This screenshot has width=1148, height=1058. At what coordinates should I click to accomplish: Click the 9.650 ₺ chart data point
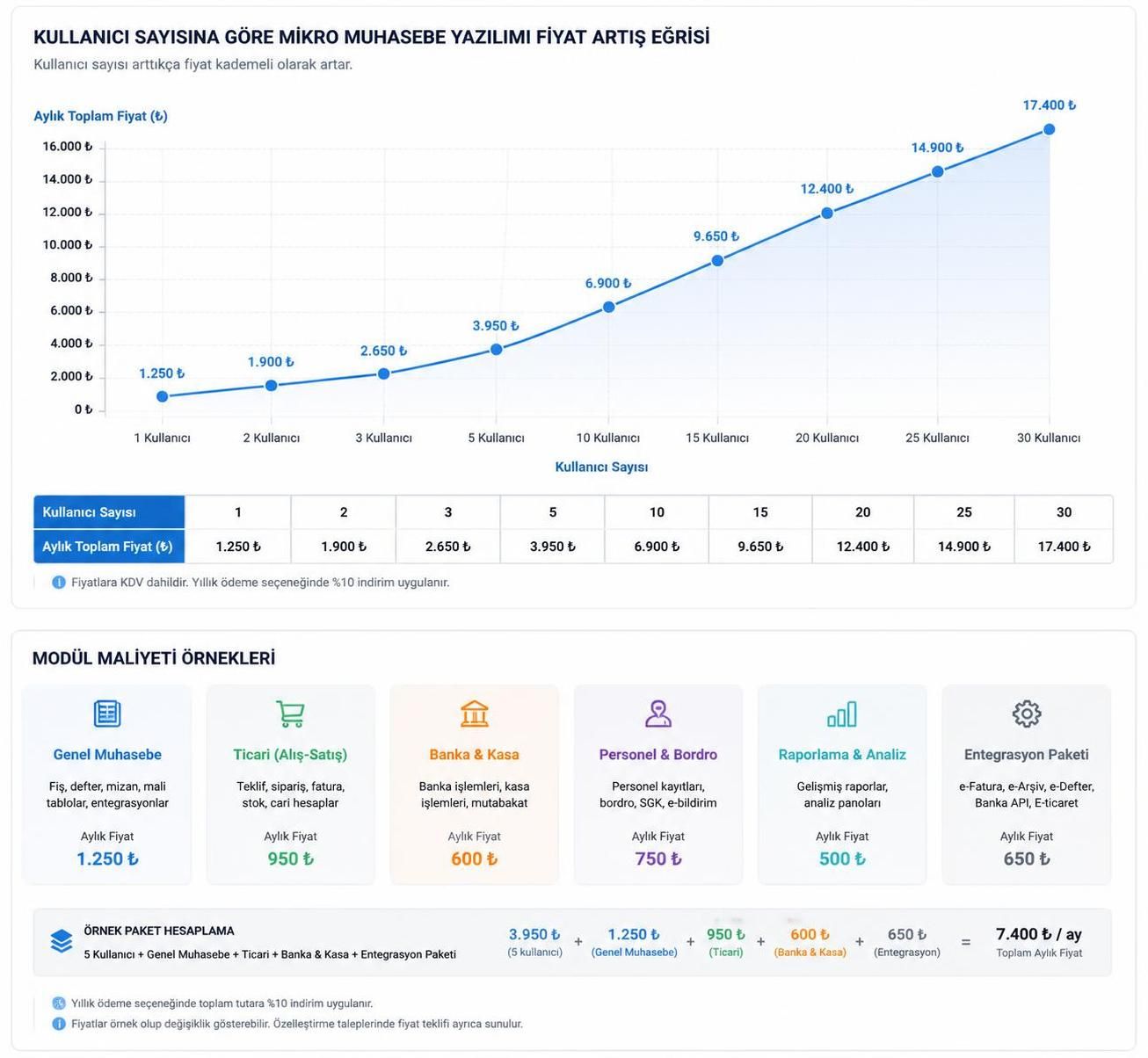click(718, 260)
